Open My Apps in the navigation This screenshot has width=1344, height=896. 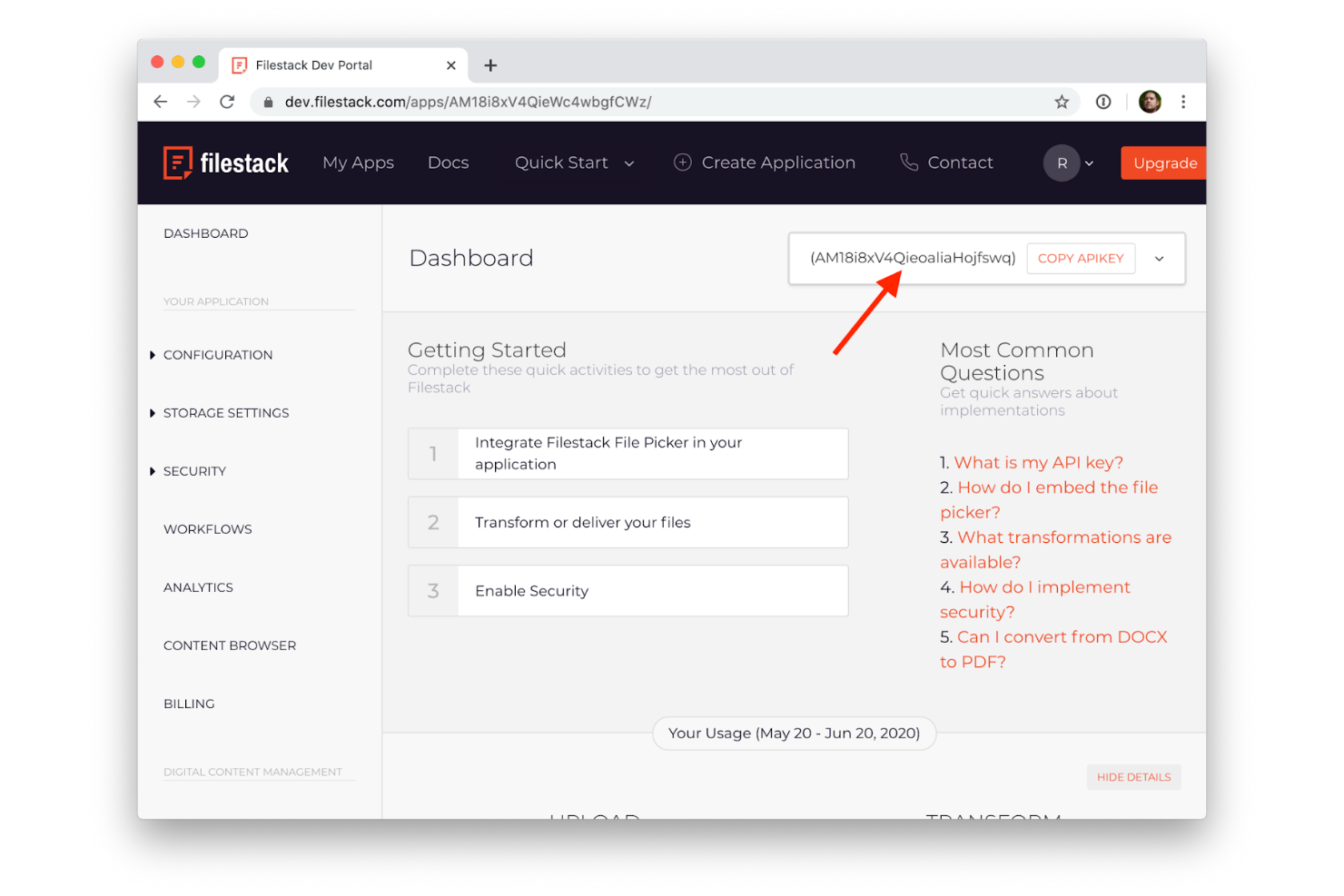tap(358, 162)
